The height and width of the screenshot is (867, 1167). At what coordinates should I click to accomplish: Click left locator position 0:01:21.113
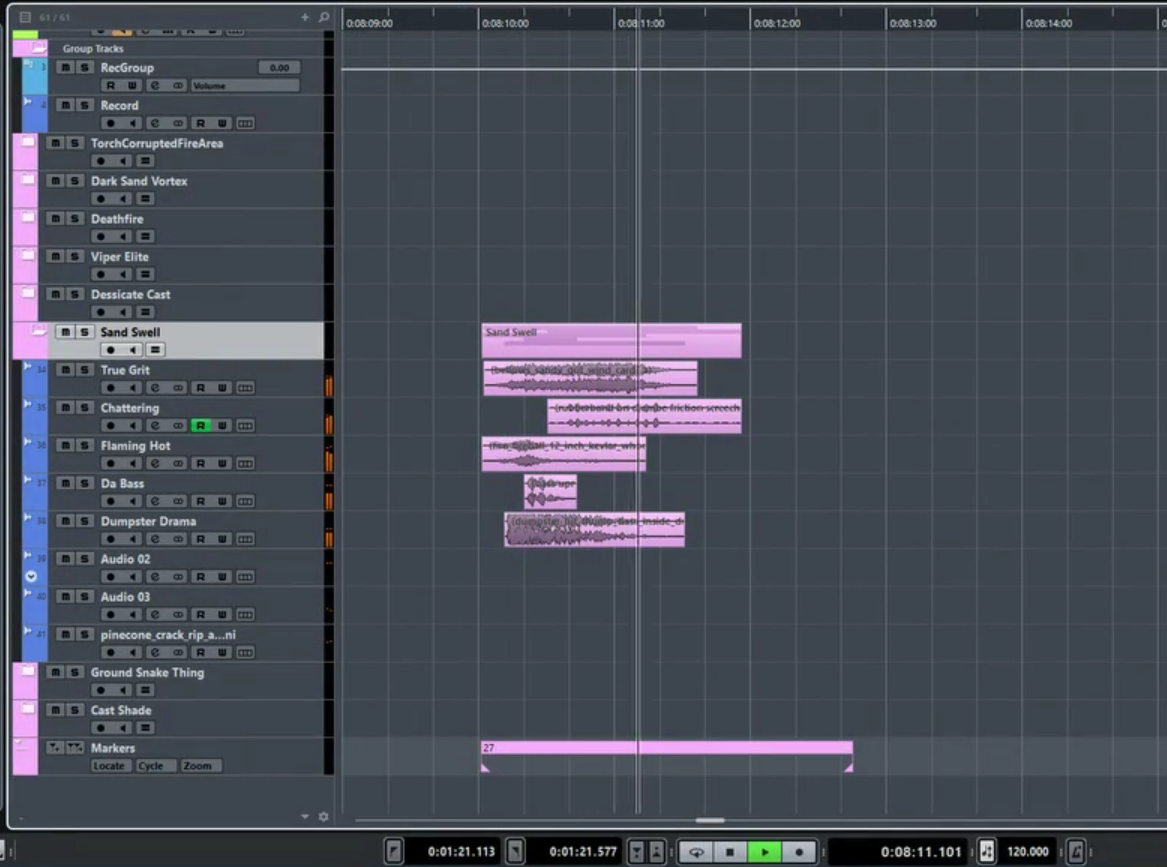461,852
